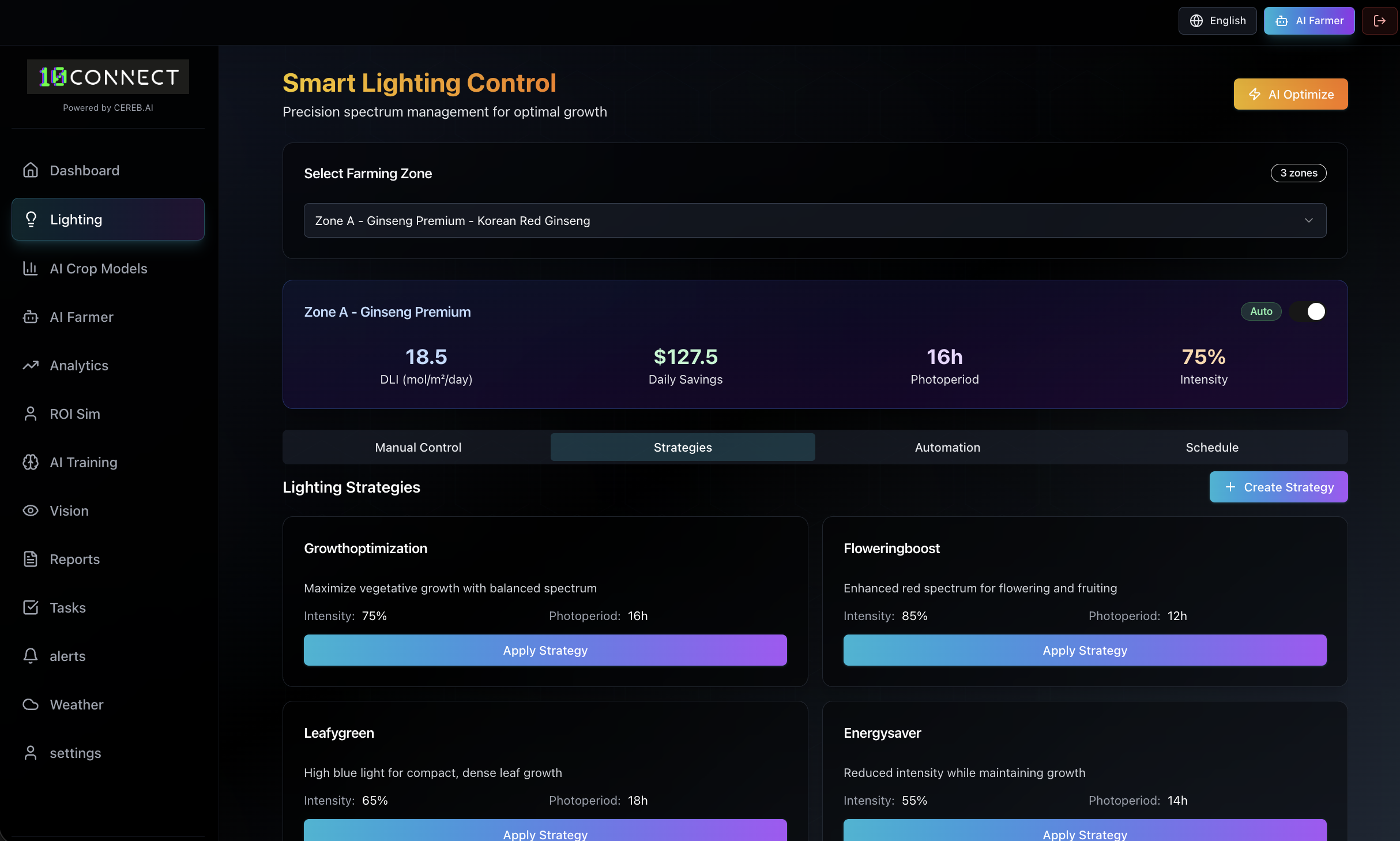Open AI Training brain icon
Viewport: 1400px width, 841px height.
point(31,462)
